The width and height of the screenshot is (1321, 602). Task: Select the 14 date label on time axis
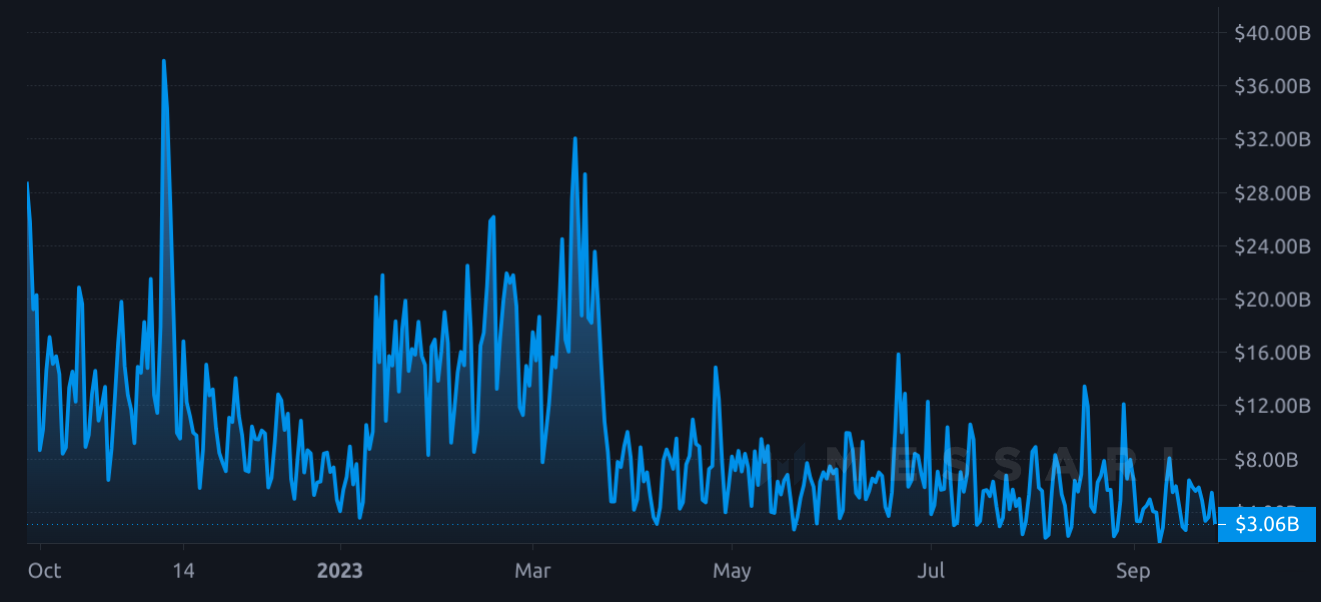point(183,571)
